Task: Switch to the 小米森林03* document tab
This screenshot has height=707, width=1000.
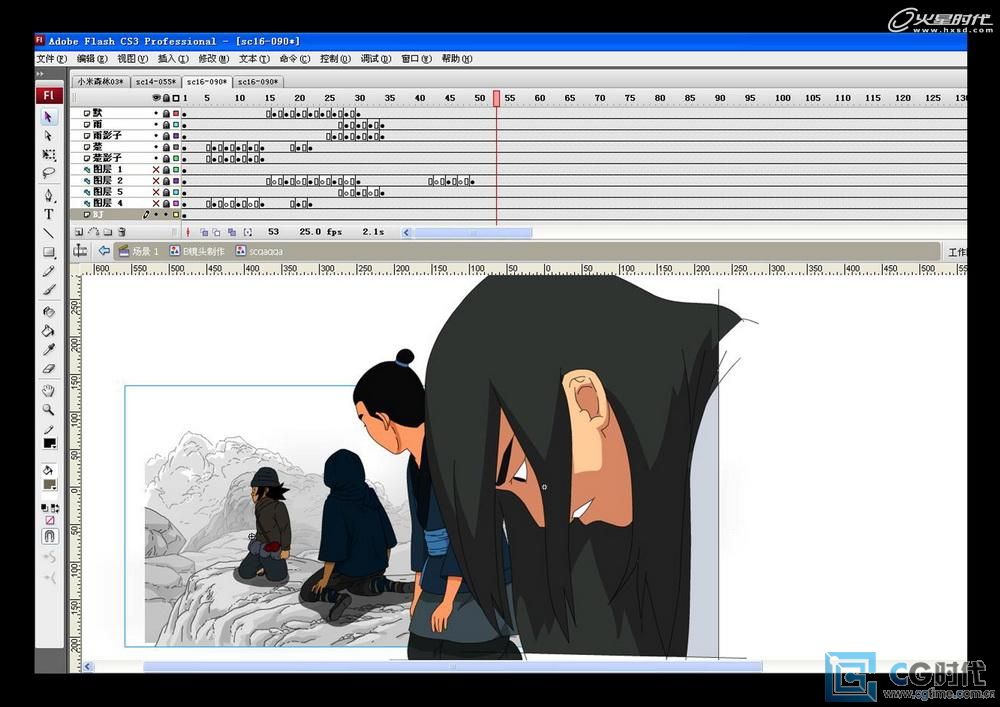Action: click(101, 82)
